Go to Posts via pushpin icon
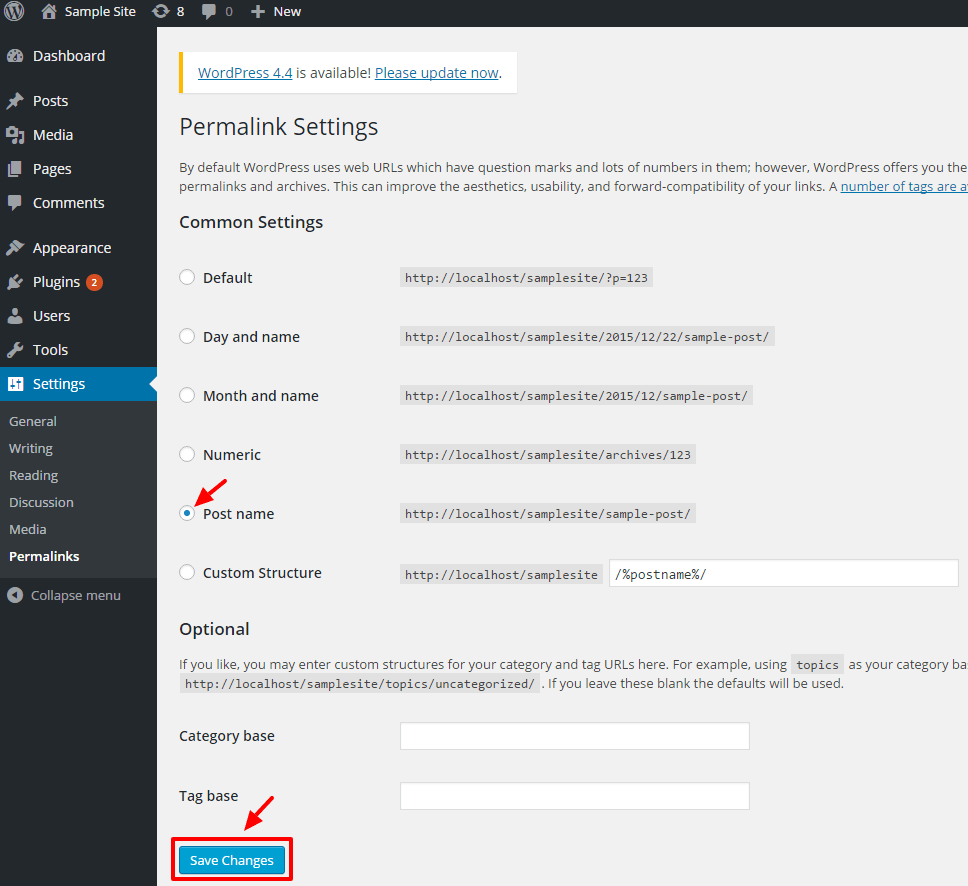Viewport: 968px width, 886px height. (15, 101)
